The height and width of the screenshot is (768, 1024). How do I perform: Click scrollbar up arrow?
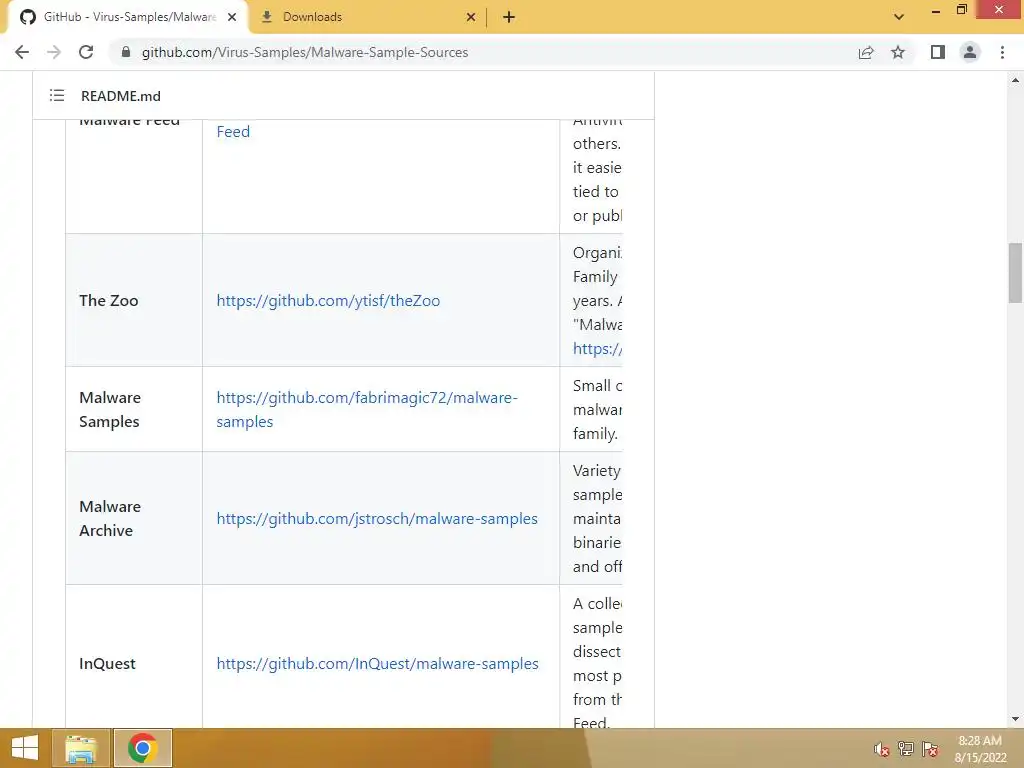coord(1015,80)
